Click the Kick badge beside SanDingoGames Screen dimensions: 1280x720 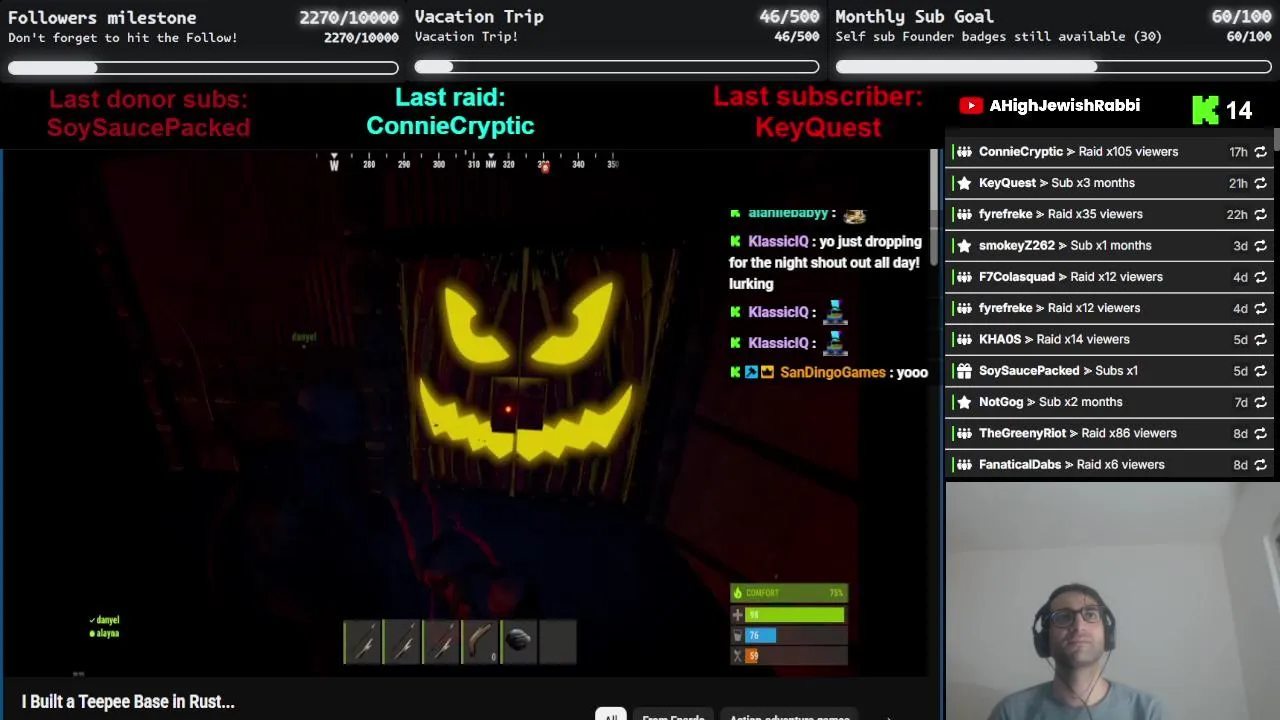click(735, 372)
